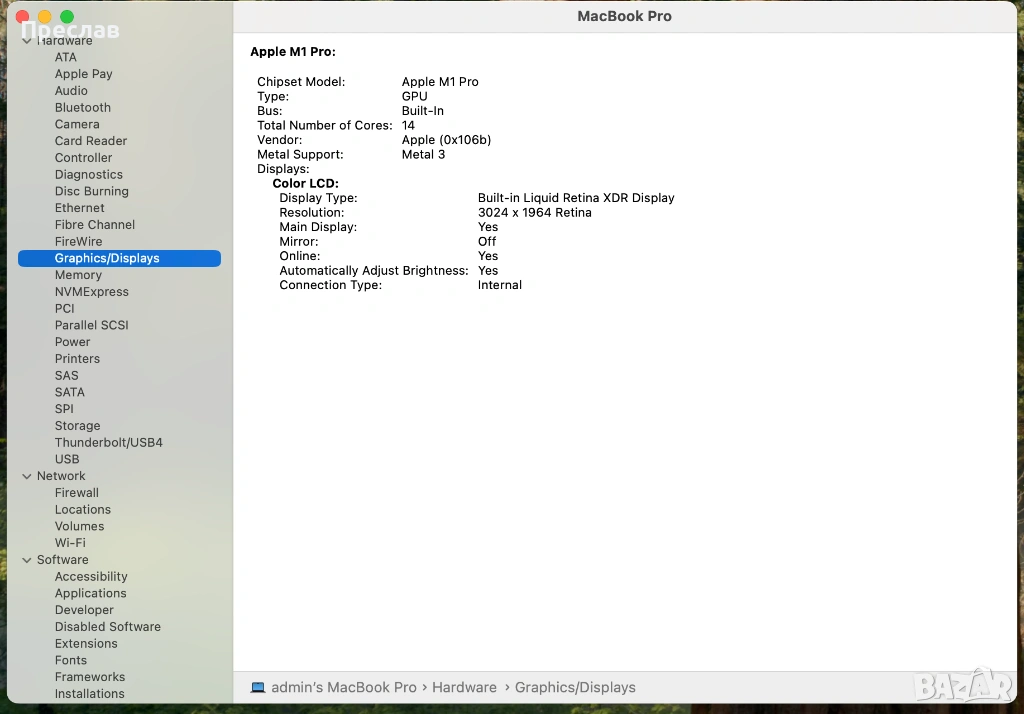Click Hardware in the bottom path bar
This screenshot has width=1024, height=714.
(464, 688)
